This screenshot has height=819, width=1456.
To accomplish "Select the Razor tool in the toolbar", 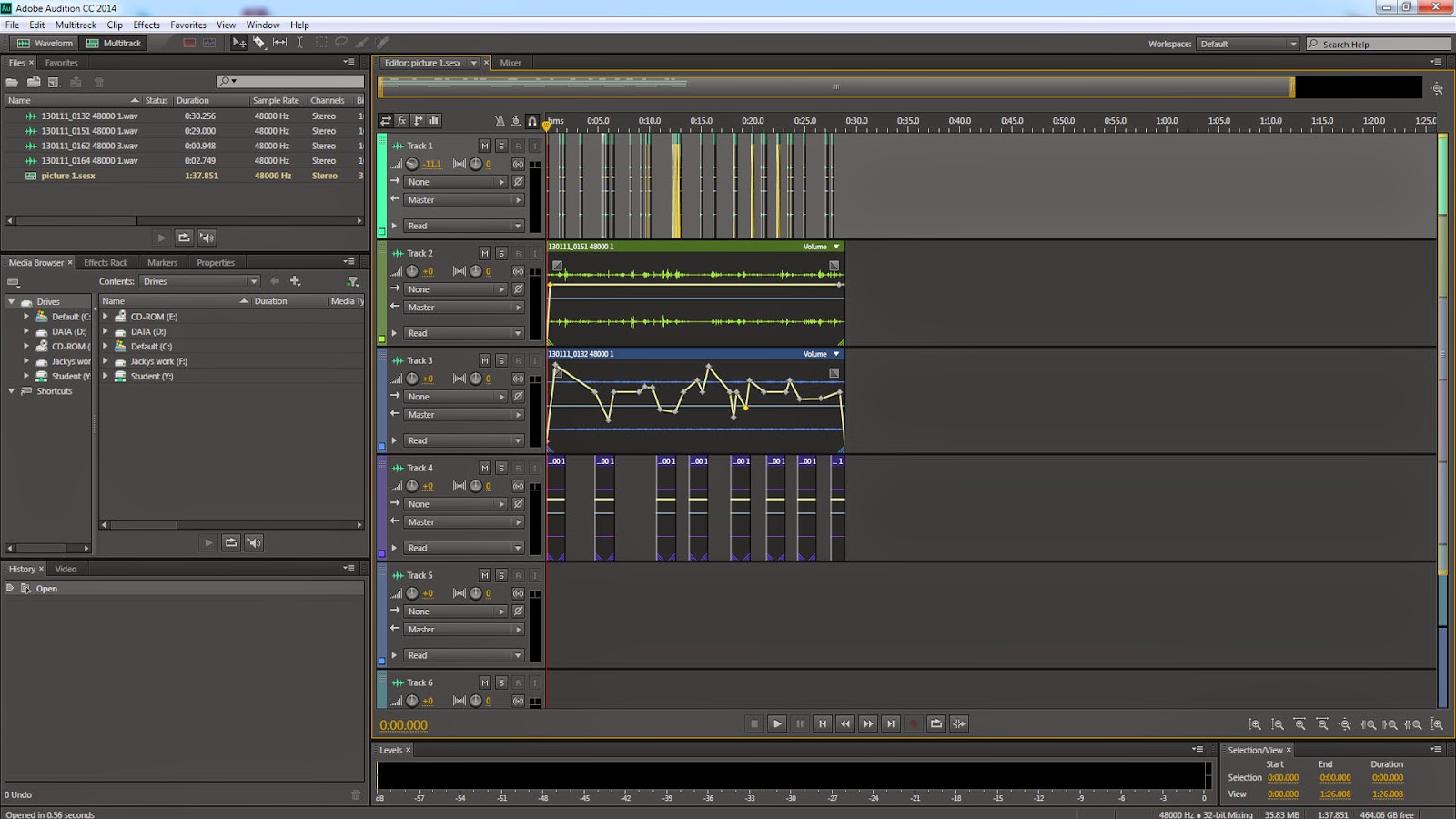I will 259,43.
